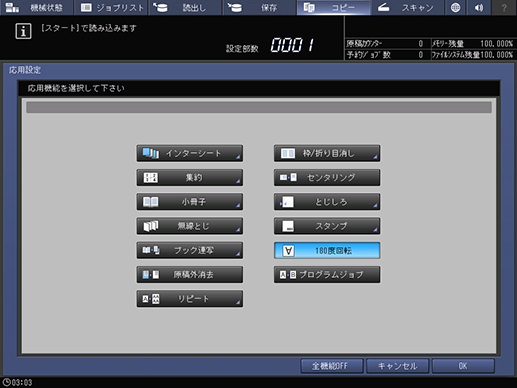Open インターシート settings
This screenshot has height=388, width=517.
190,153
